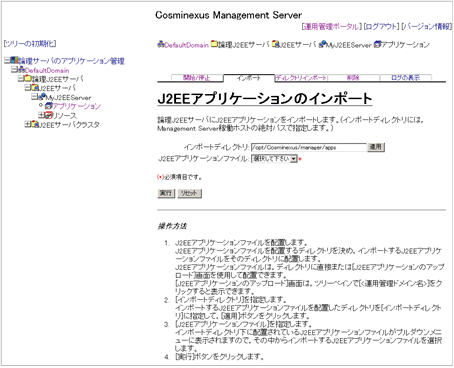This screenshot has width=454, height=368.
Task: Collapse the 論理J2EEサーバ tree node
Action: tap(20, 79)
